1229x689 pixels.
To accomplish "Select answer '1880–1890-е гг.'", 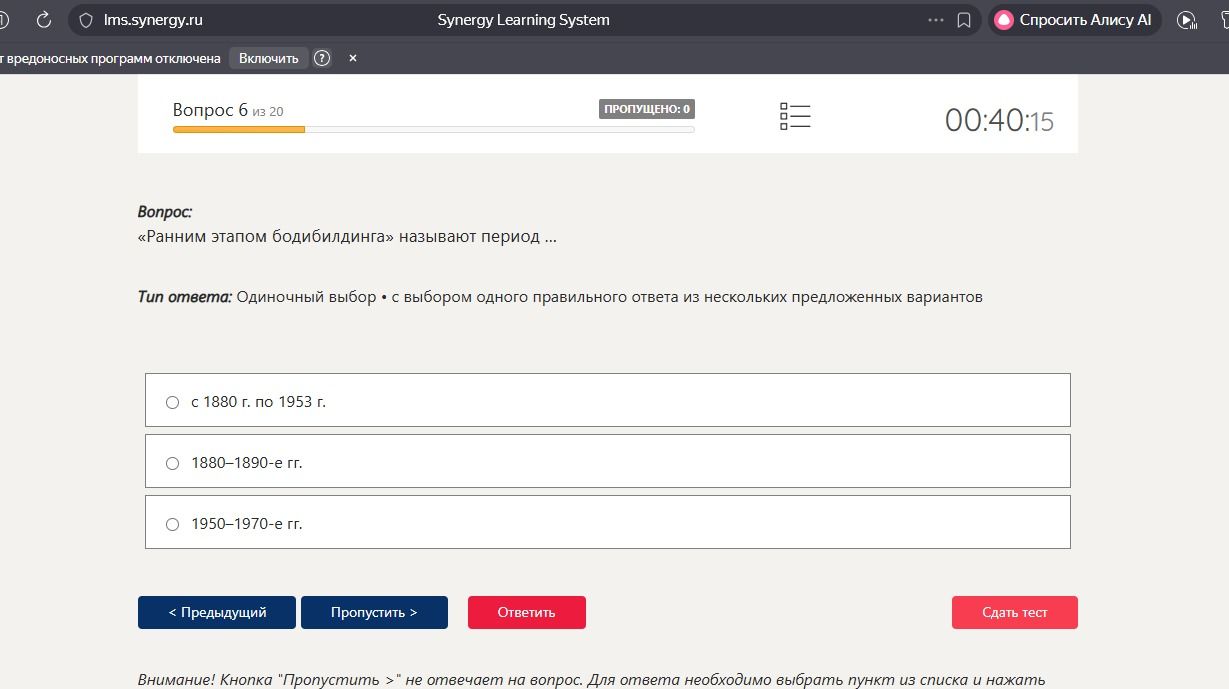I will tap(608, 461).
